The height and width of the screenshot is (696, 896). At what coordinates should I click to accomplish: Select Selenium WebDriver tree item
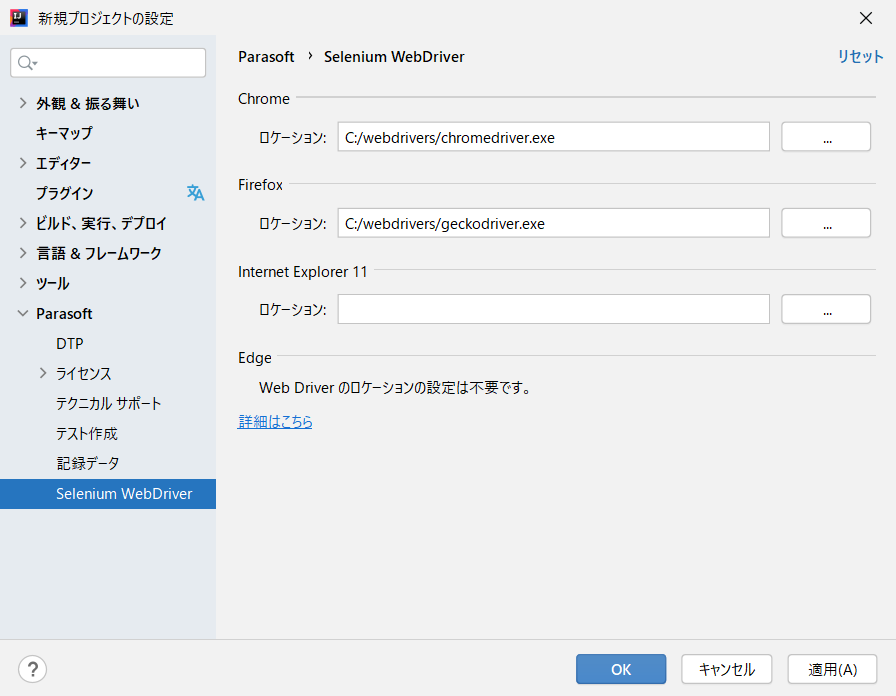click(x=108, y=494)
